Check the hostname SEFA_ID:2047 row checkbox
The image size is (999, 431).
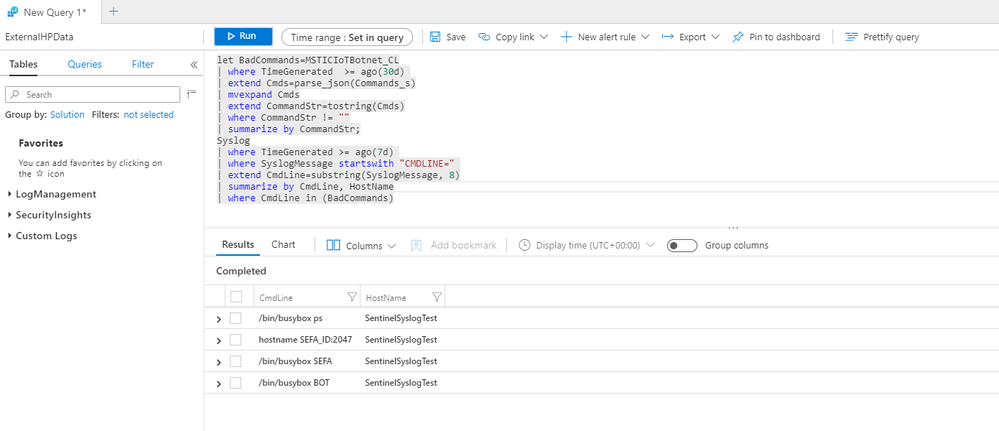[x=236, y=340]
